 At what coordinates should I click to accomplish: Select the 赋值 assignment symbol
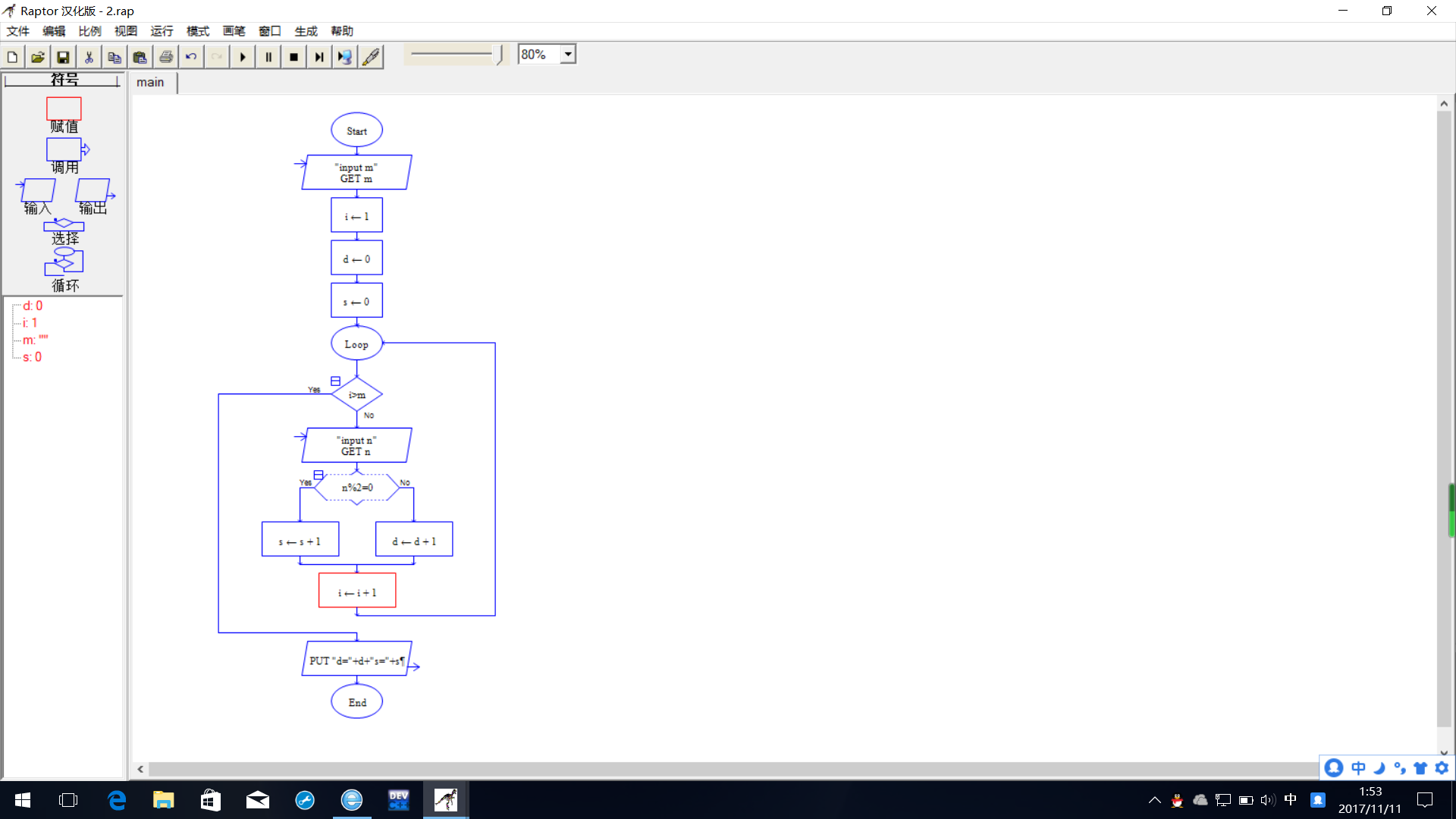click(64, 110)
